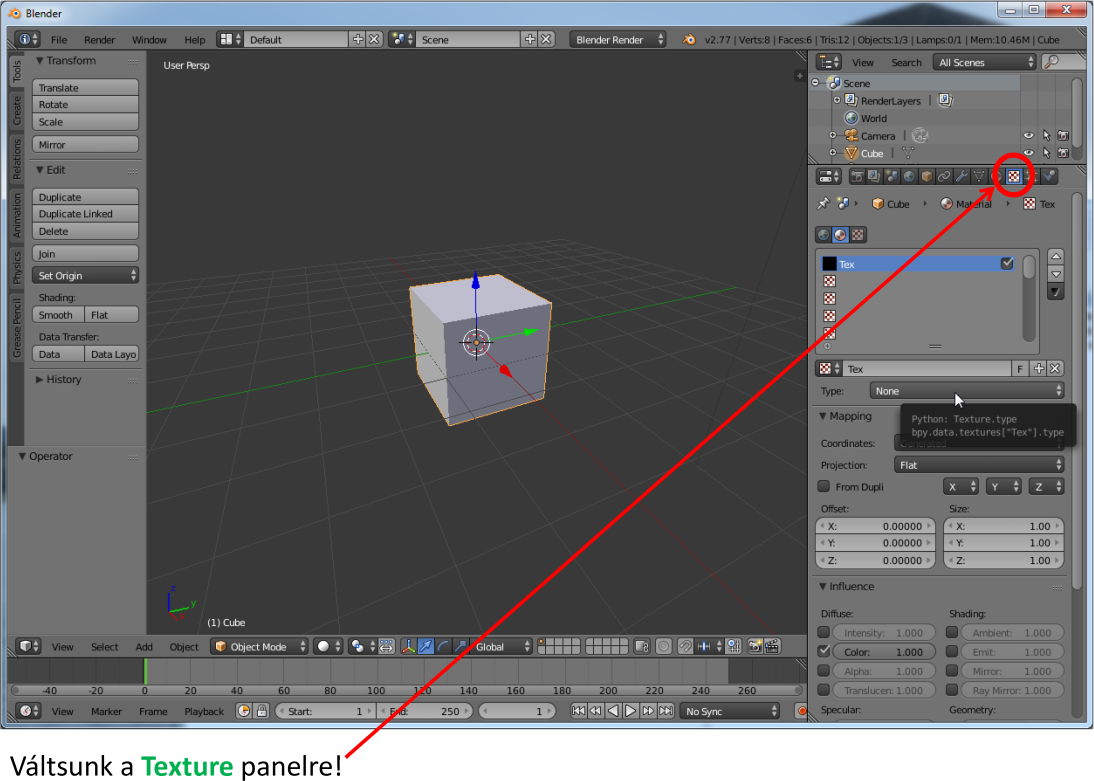Open the Projection dropdown showing Flat
This screenshot has height=781, width=1094.
click(x=979, y=465)
